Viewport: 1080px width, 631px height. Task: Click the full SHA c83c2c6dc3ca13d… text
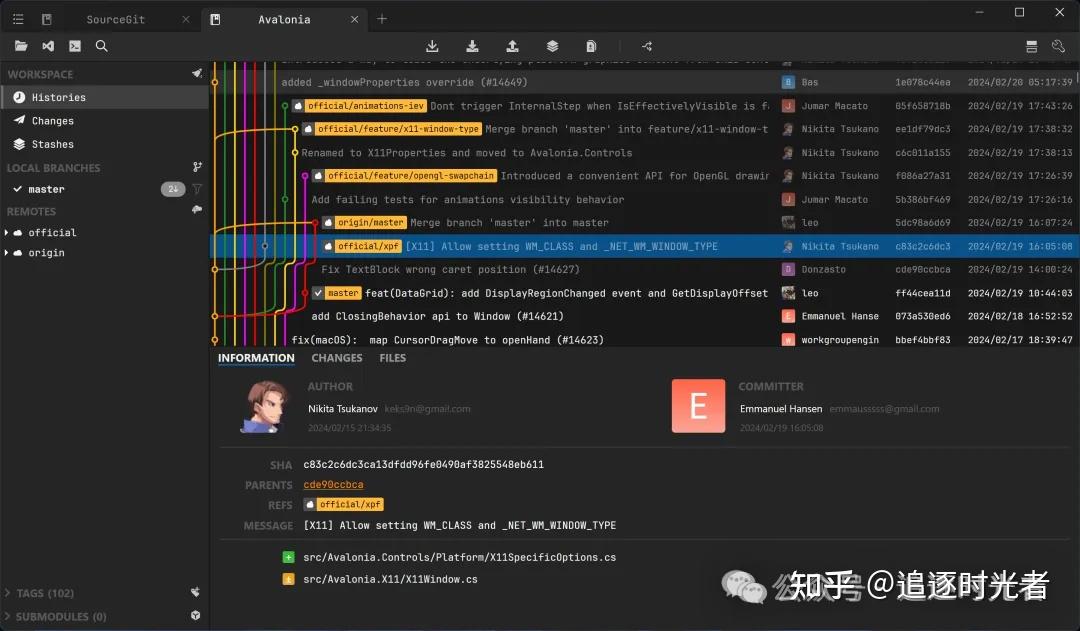click(x=424, y=464)
